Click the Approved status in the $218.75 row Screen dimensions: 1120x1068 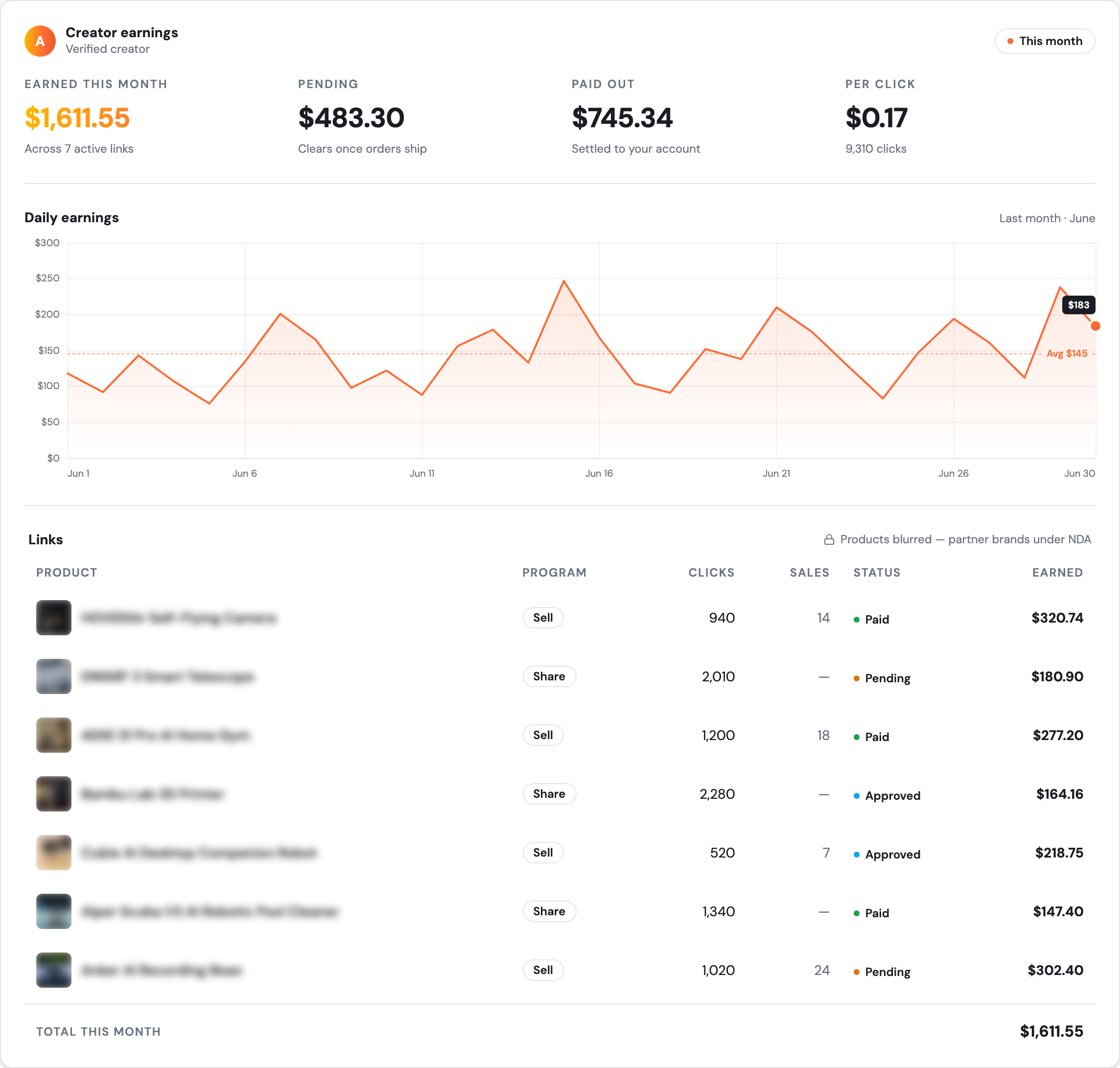887,854
